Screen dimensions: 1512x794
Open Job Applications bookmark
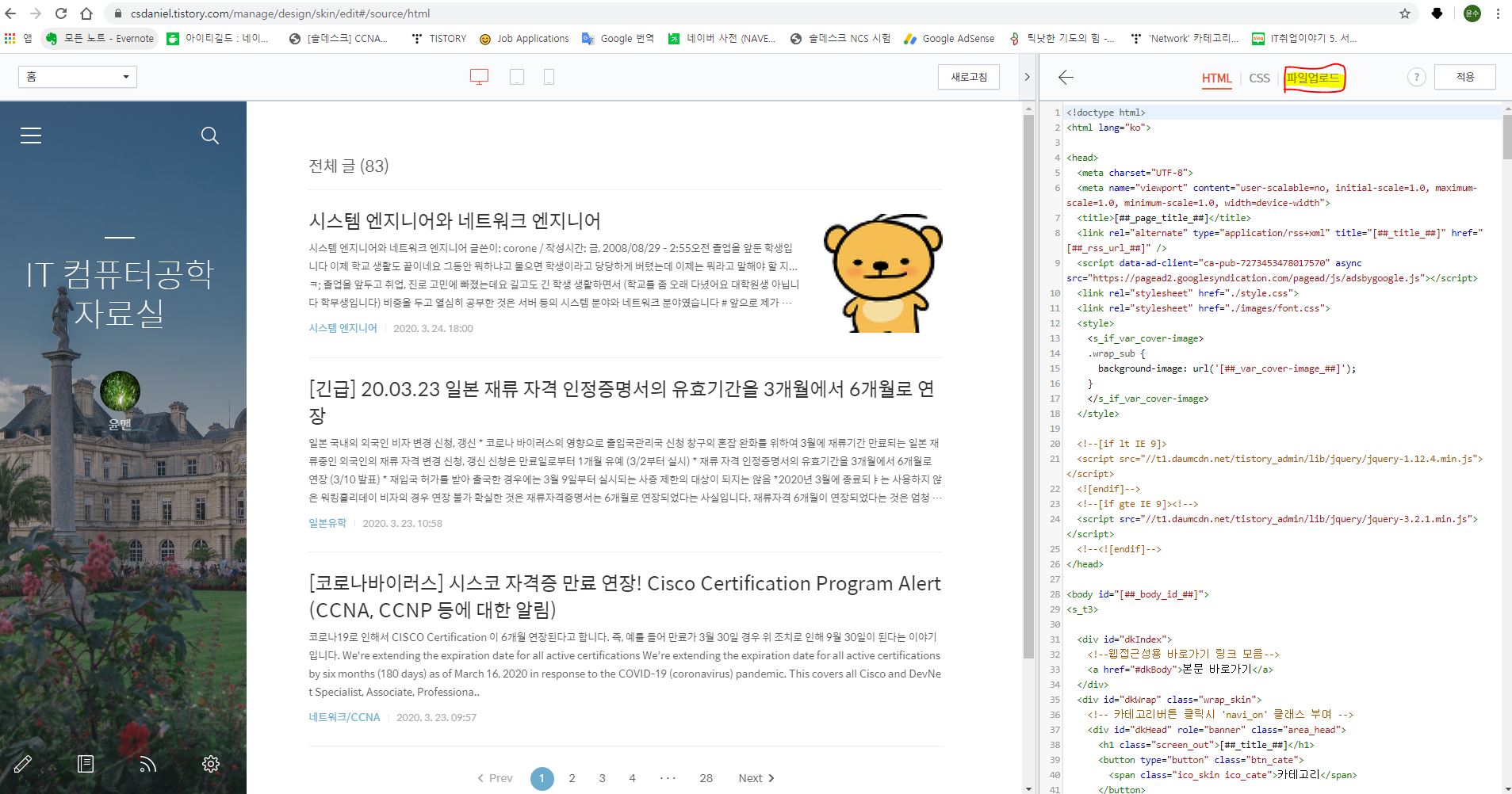pyautogui.click(x=524, y=38)
